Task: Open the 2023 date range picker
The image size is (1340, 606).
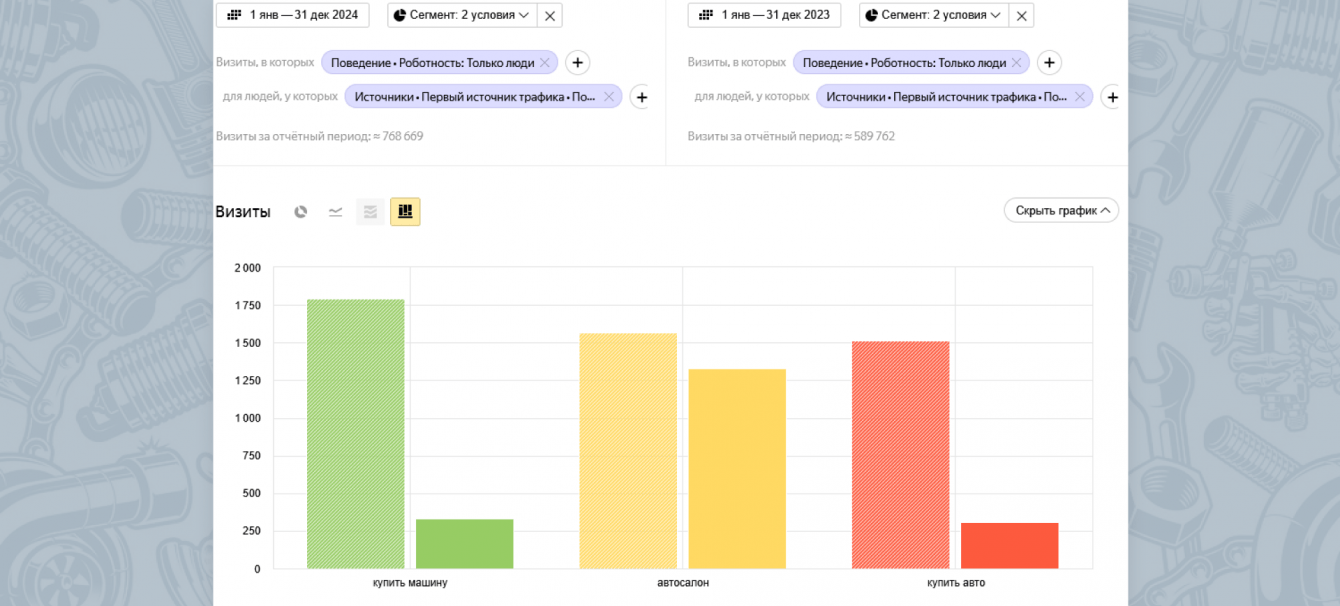Action: [x=765, y=15]
